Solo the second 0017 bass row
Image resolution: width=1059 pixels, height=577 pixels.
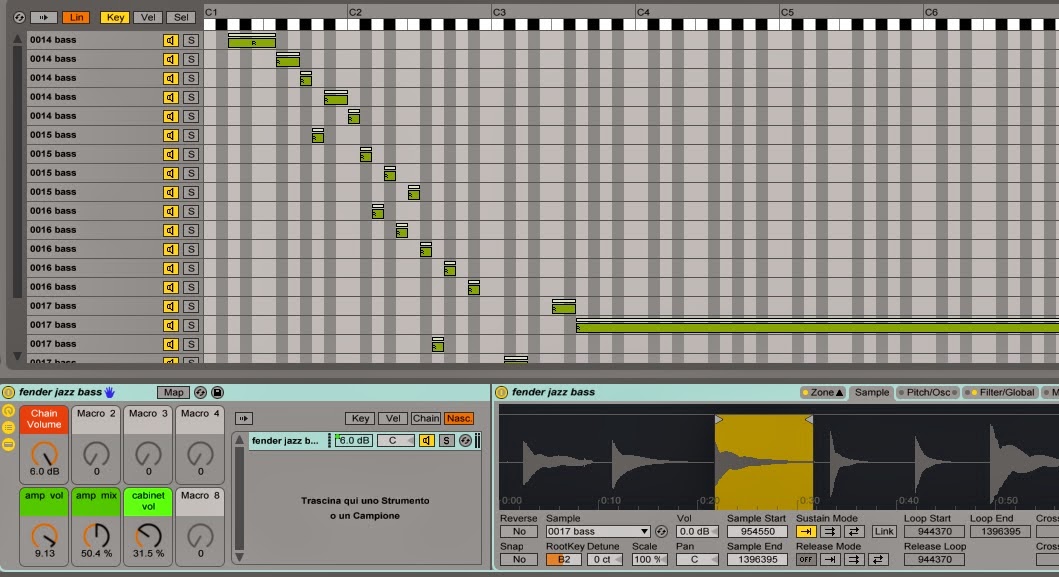tap(191, 325)
